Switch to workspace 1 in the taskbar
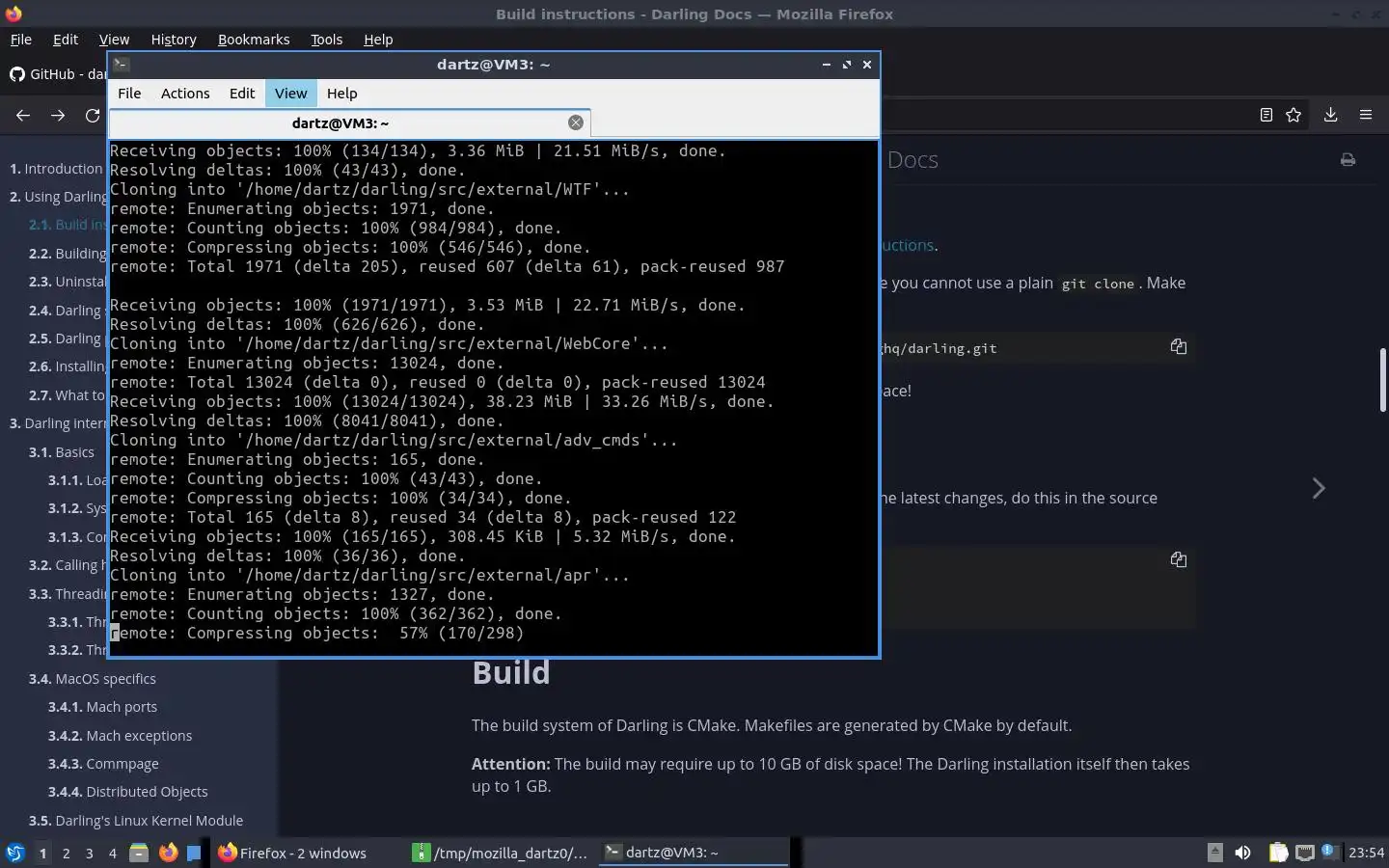The width and height of the screenshot is (1389, 868). tap(42, 853)
